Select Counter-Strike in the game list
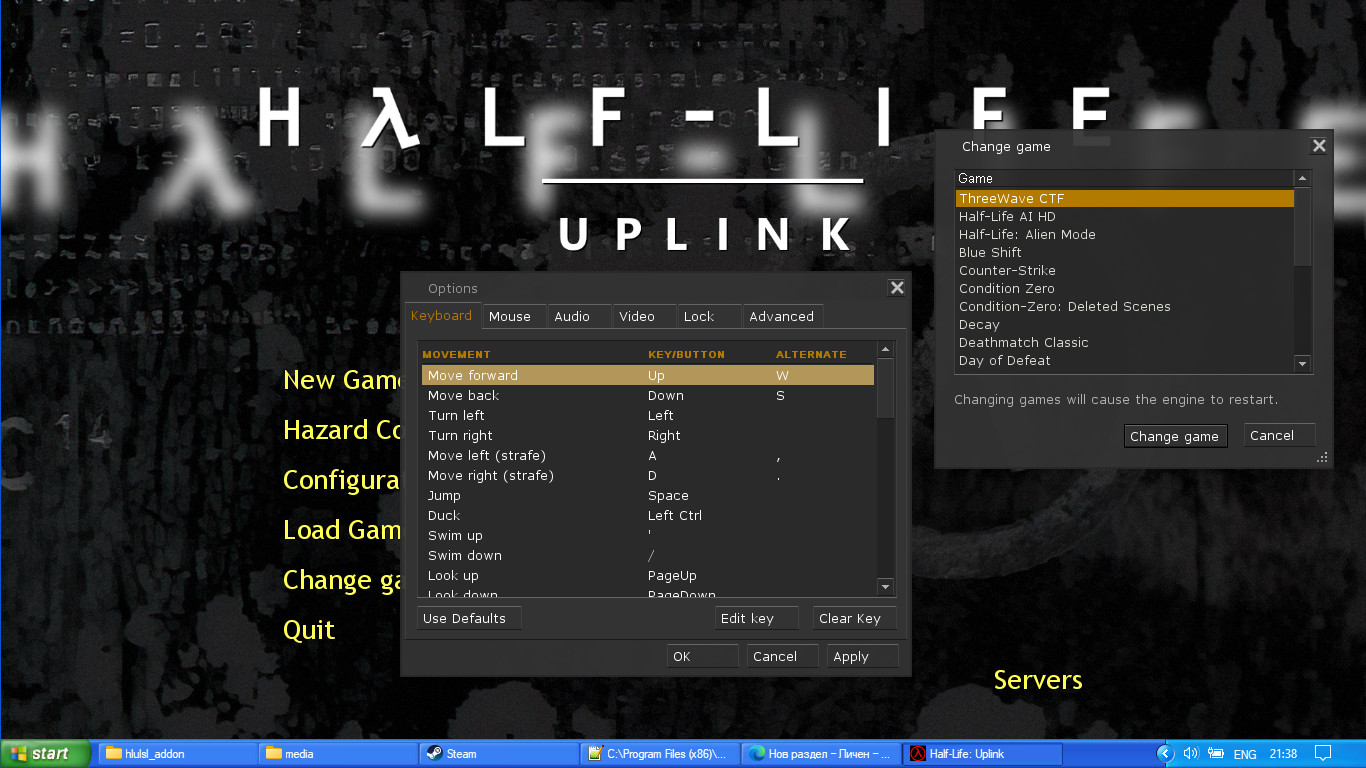This screenshot has width=1366, height=768. (x=1007, y=270)
